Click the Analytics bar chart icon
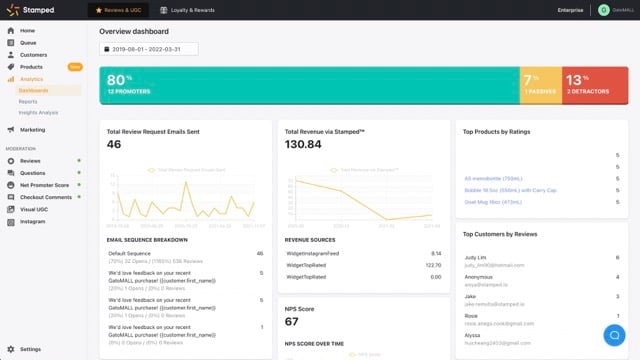This screenshot has height=360, width=640. 11,79
